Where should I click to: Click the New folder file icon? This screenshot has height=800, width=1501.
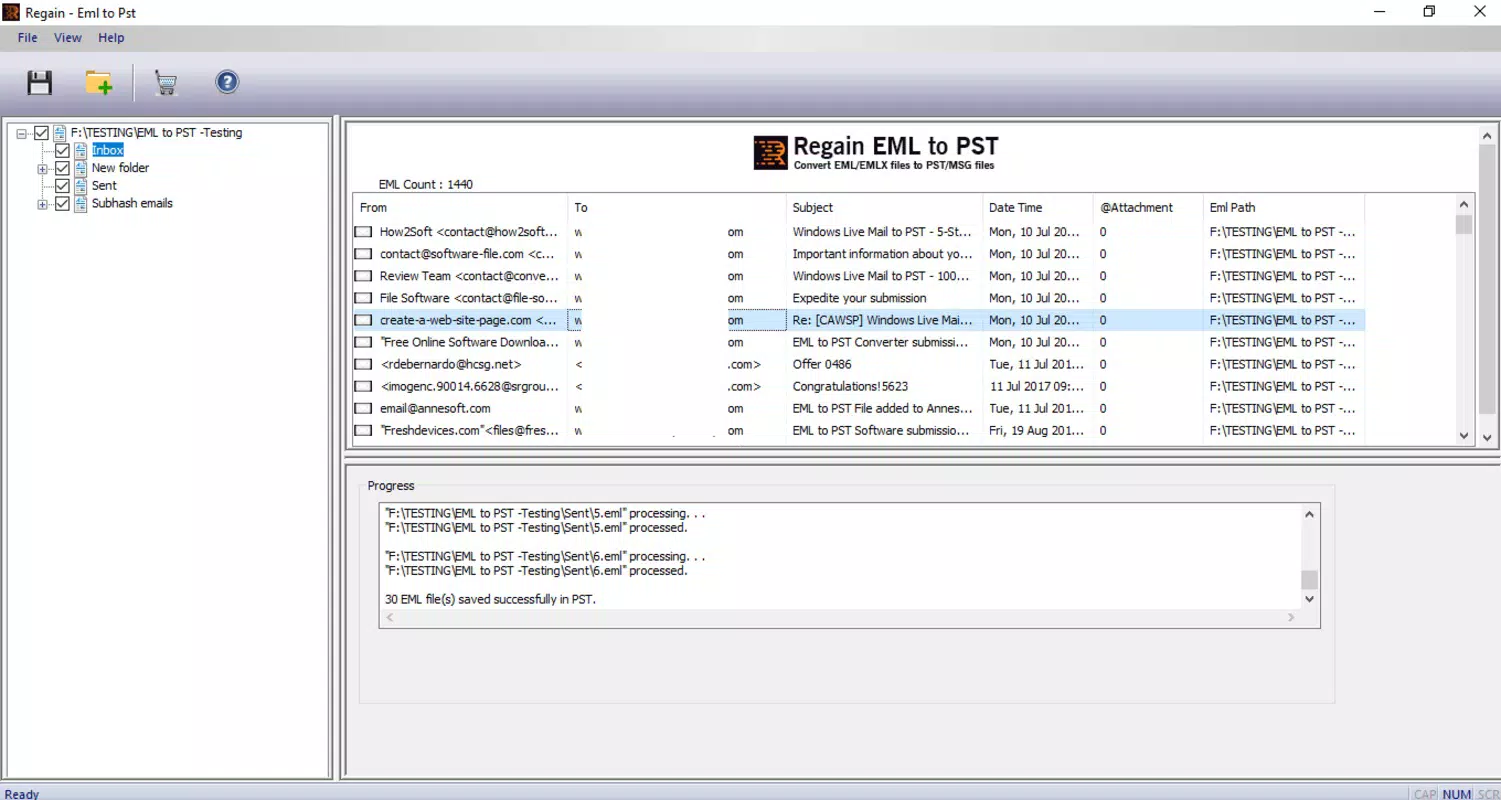coord(80,168)
